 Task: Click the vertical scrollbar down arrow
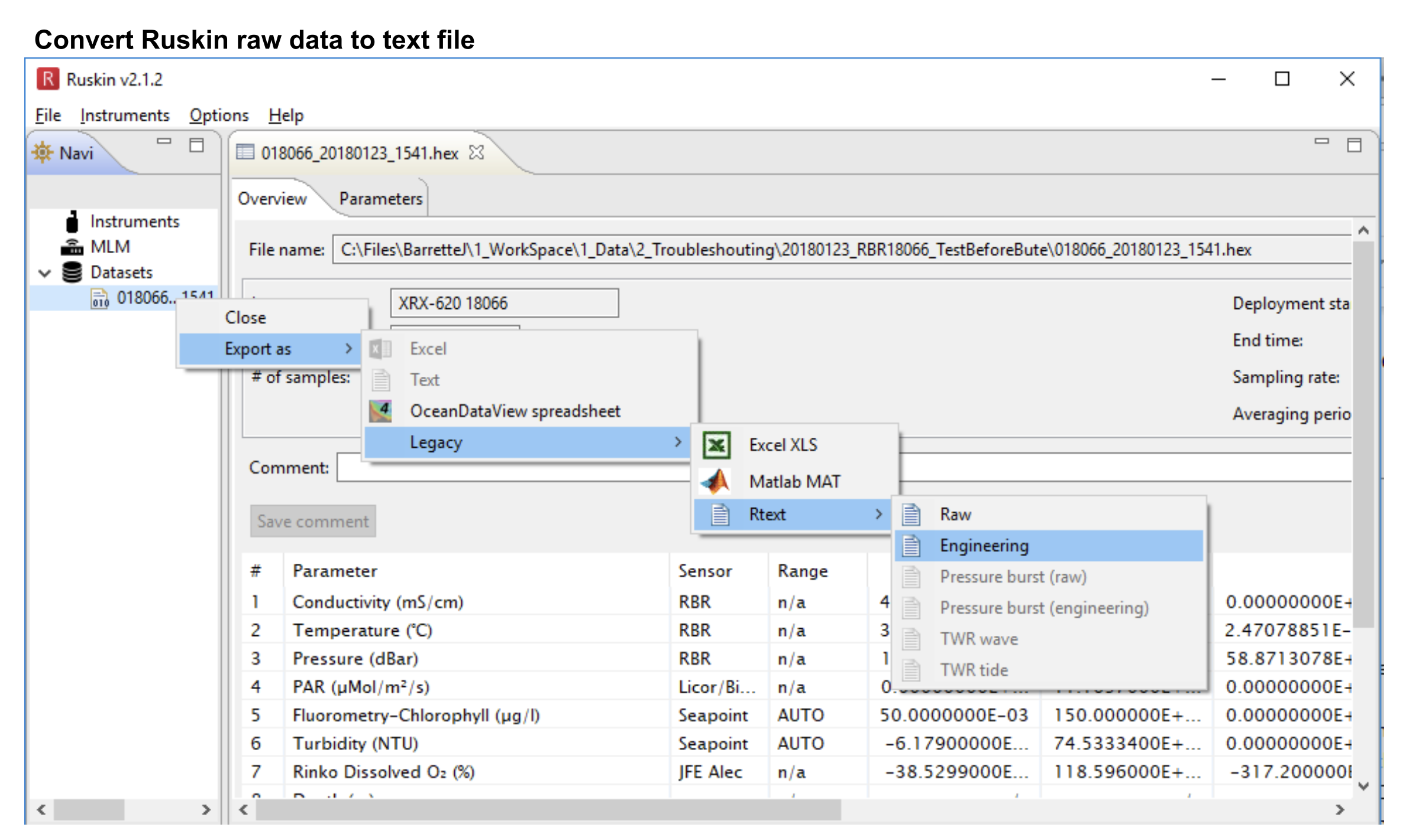[x=1363, y=786]
